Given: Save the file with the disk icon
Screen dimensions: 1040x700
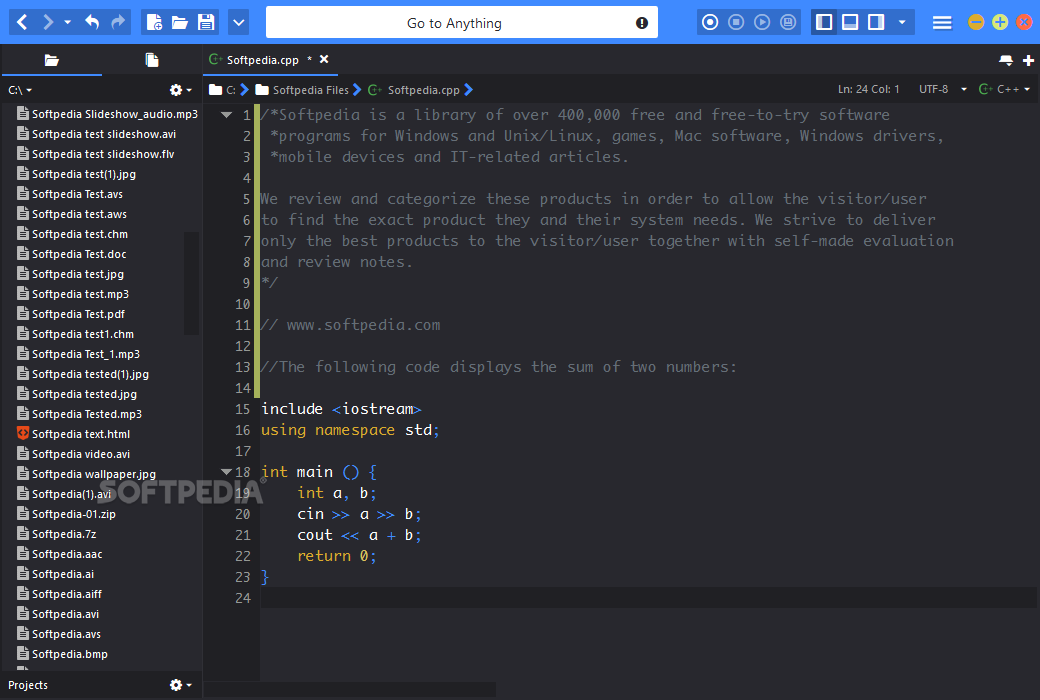Looking at the screenshot, I should pos(206,23).
